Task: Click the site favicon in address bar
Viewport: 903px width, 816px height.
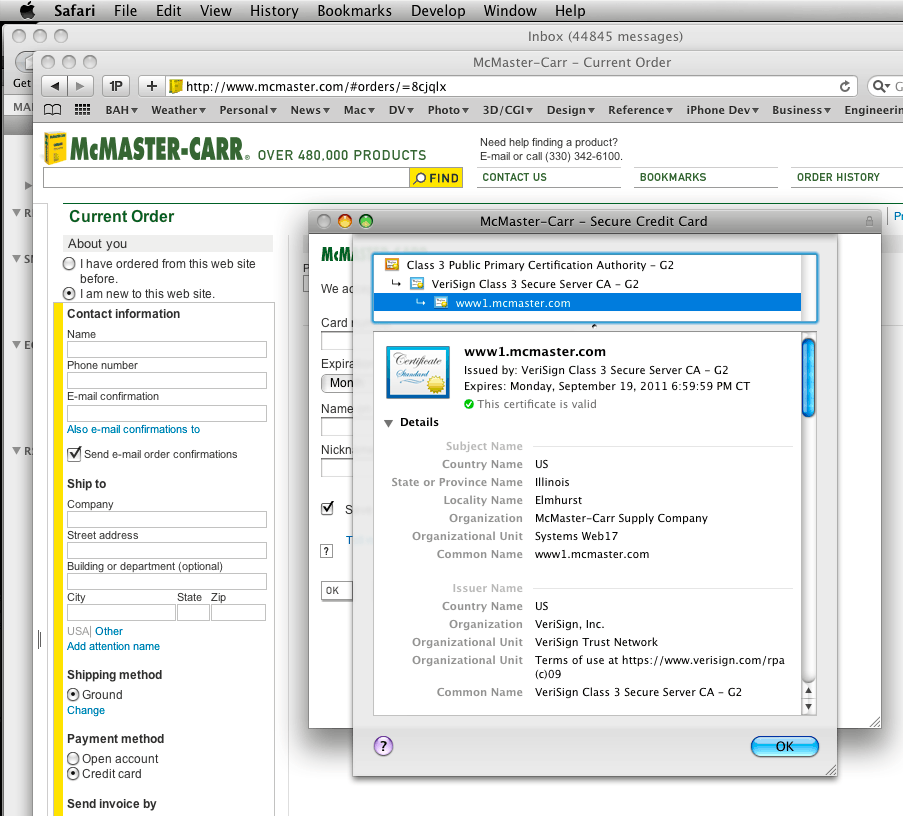Action: (176, 86)
